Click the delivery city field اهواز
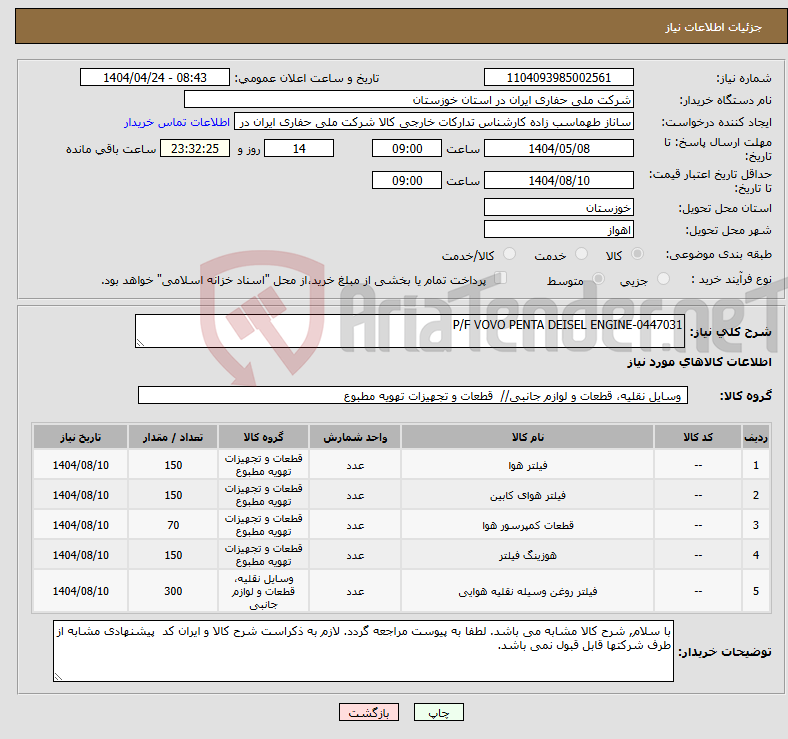788x739 pixels. pyautogui.click(x=558, y=229)
